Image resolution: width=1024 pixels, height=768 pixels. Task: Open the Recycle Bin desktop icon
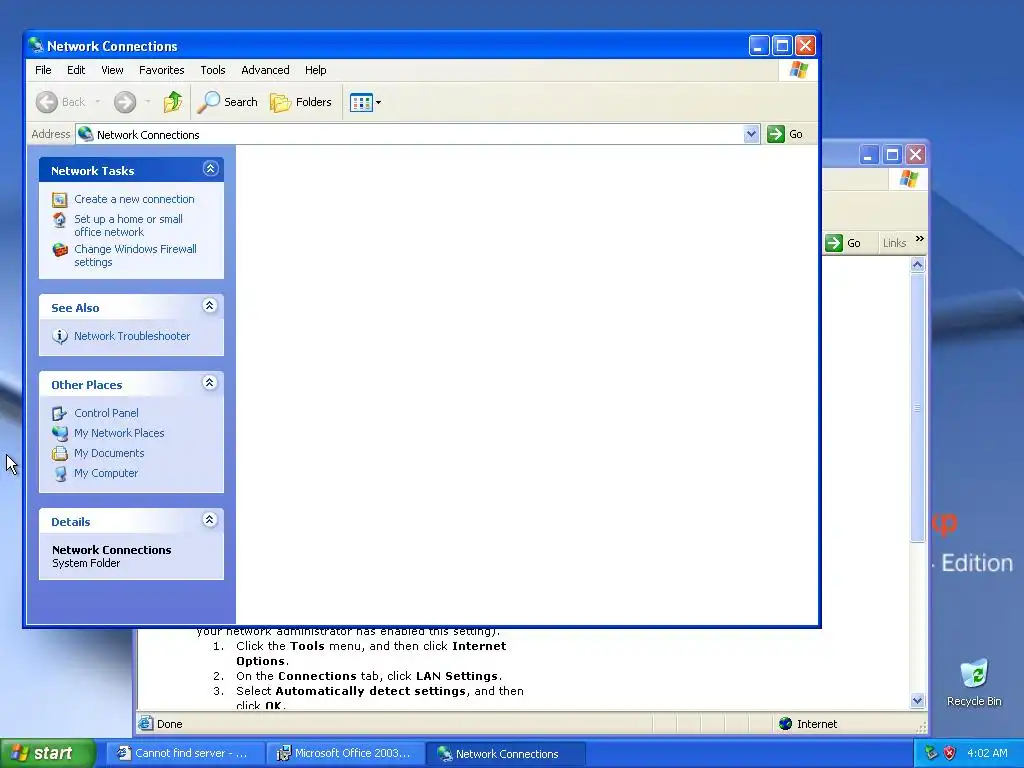click(x=974, y=682)
